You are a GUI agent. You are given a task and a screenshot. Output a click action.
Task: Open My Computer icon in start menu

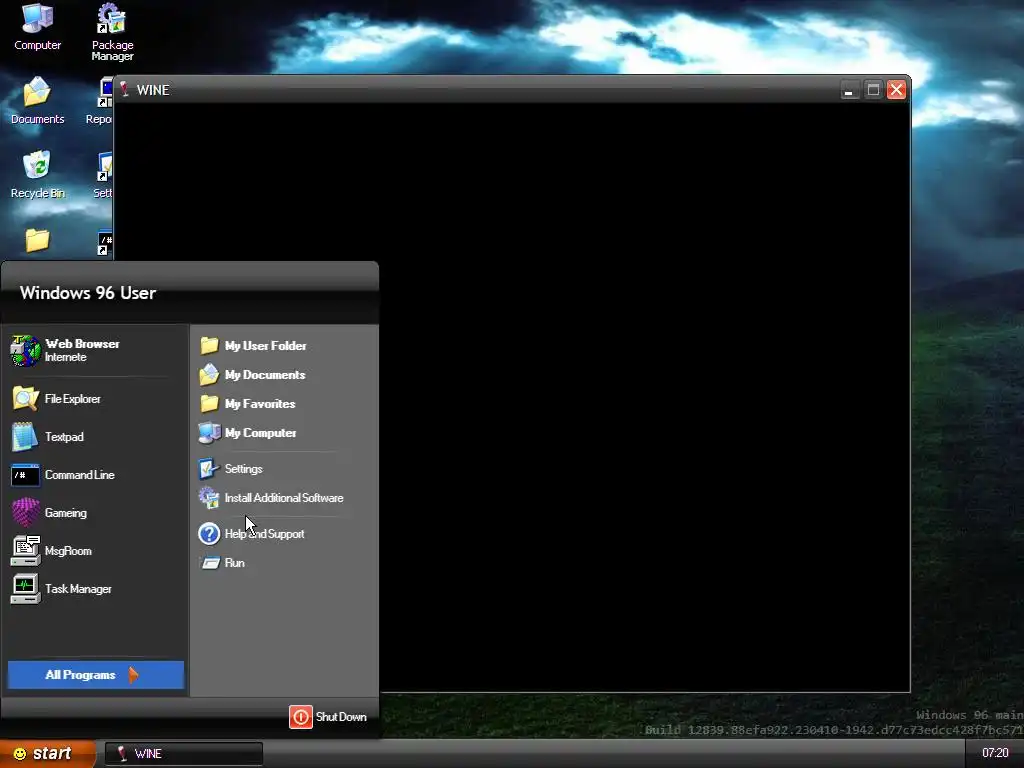209,432
